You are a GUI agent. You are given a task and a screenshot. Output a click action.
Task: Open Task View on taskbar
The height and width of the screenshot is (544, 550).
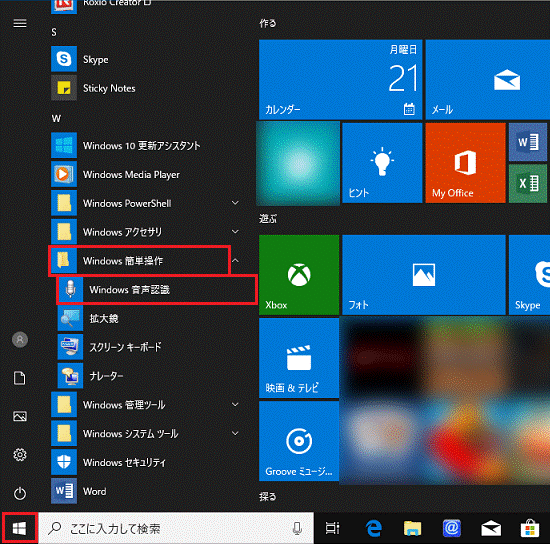point(332,528)
